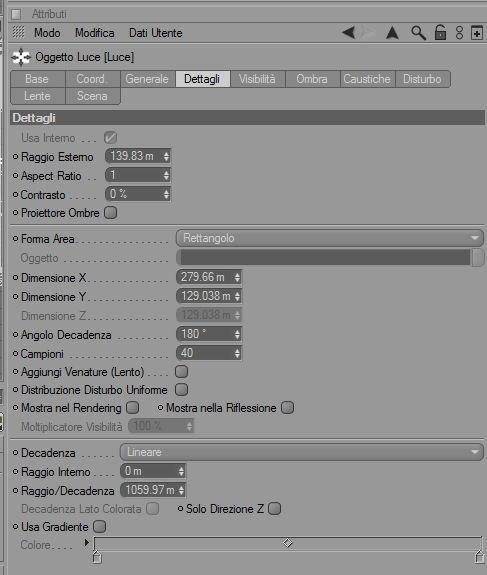Switch to the Lente tab
This screenshot has width=487, height=575.
point(38,96)
